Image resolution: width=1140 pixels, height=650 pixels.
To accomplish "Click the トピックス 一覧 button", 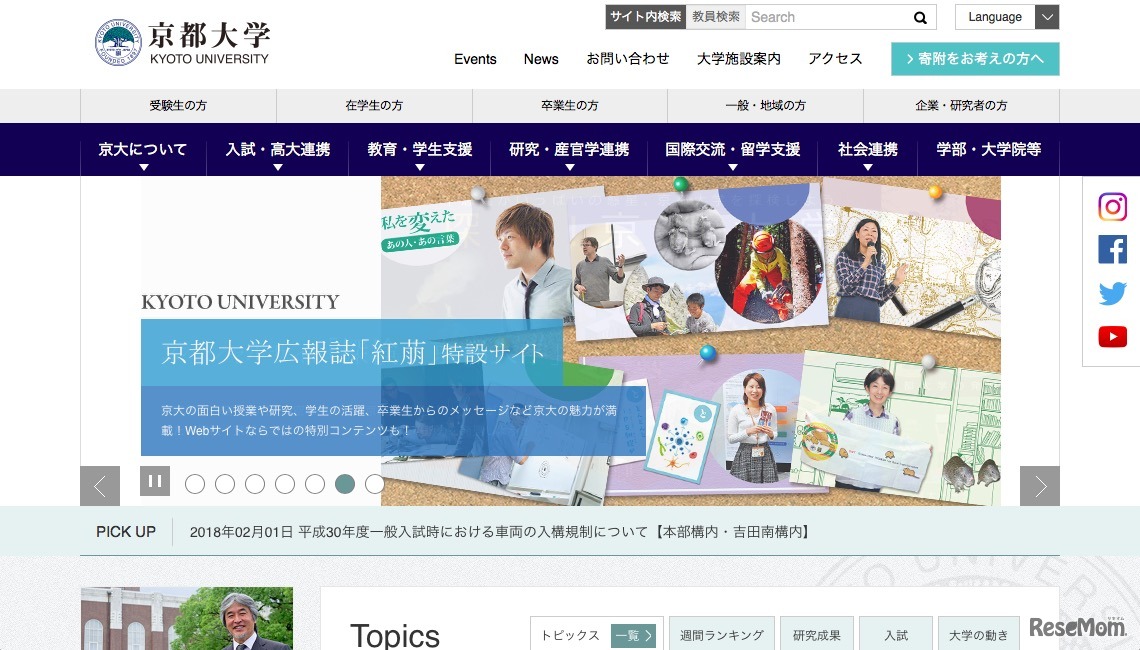I will (x=633, y=635).
